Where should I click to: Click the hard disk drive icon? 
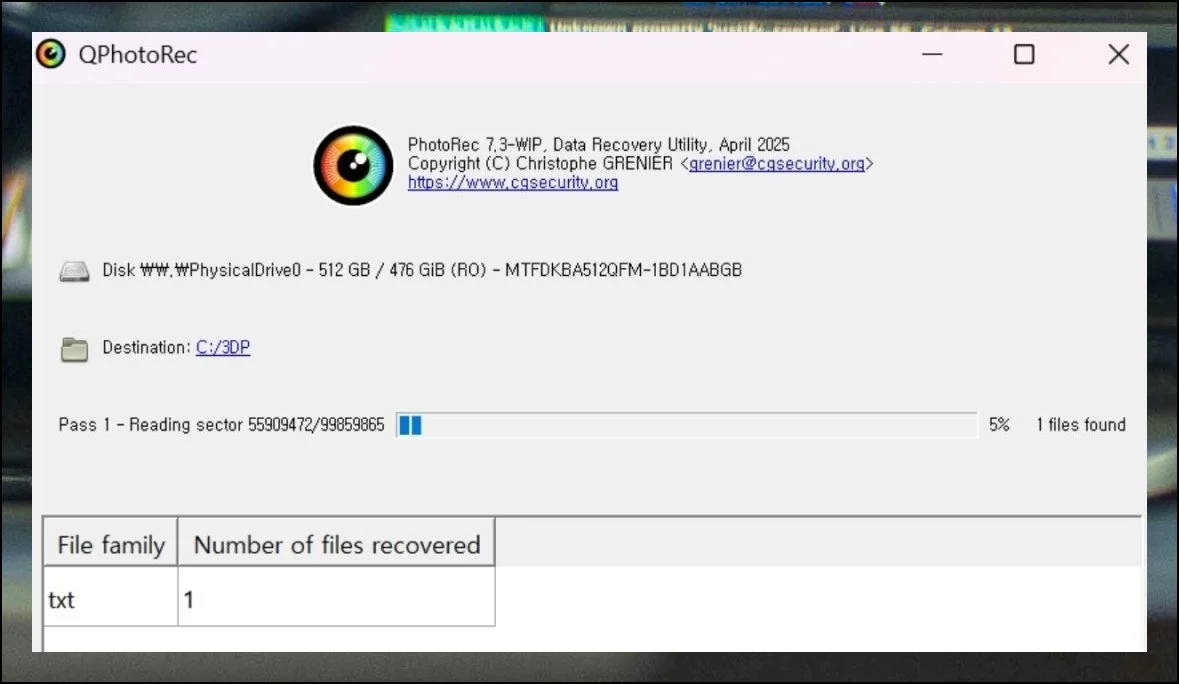(74, 271)
